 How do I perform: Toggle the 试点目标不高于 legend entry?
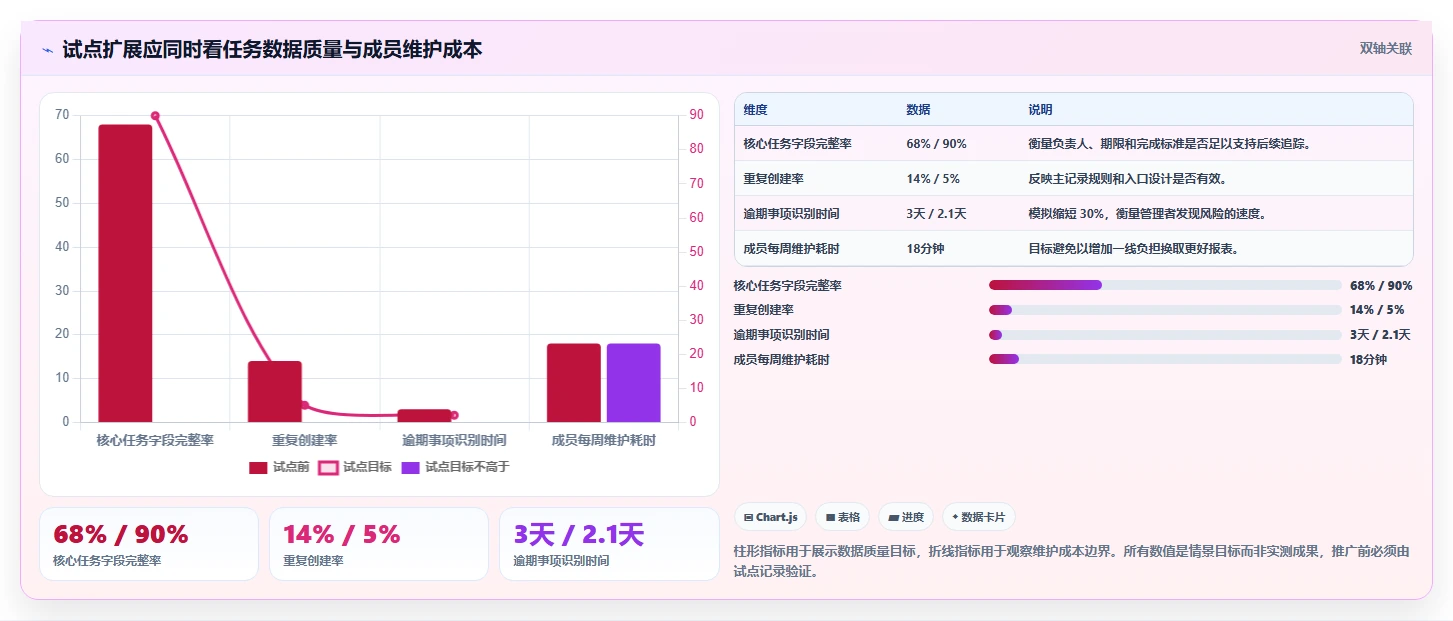tap(455, 467)
